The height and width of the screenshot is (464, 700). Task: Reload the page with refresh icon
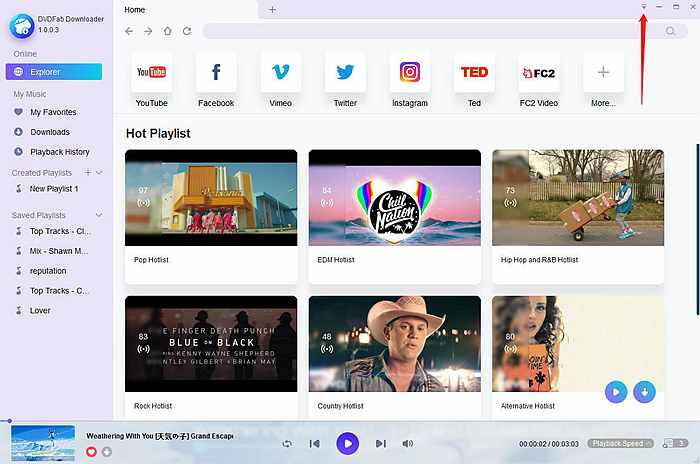(x=185, y=32)
